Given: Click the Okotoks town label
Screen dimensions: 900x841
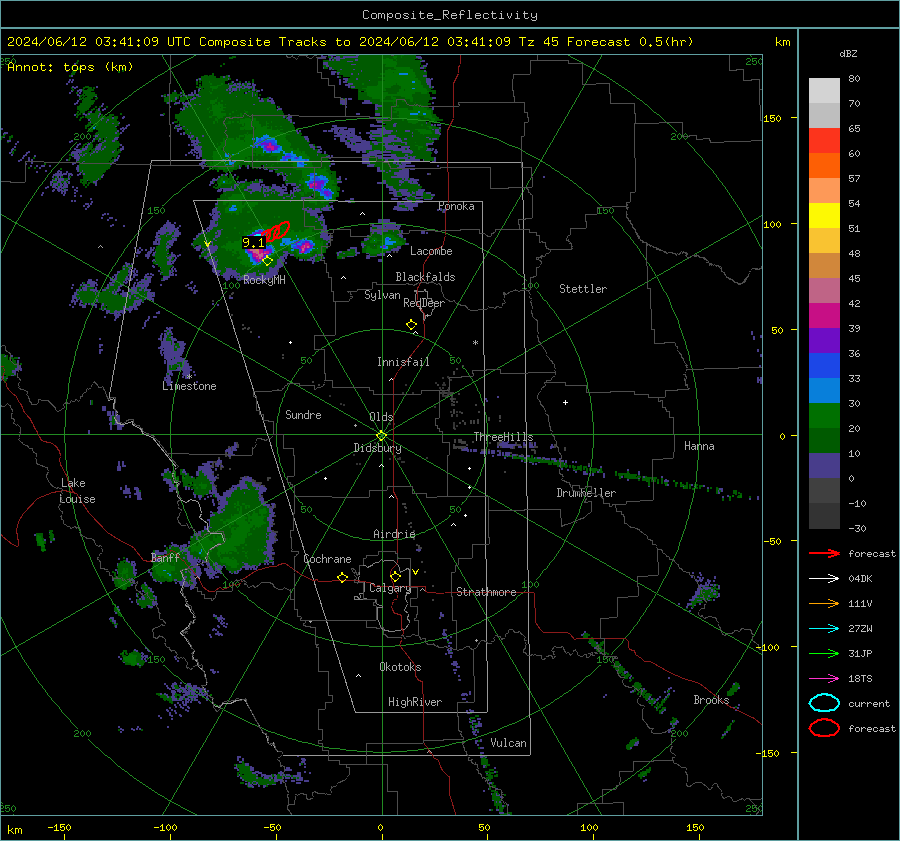Looking at the screenshot, I should click(x=400, y=667).
